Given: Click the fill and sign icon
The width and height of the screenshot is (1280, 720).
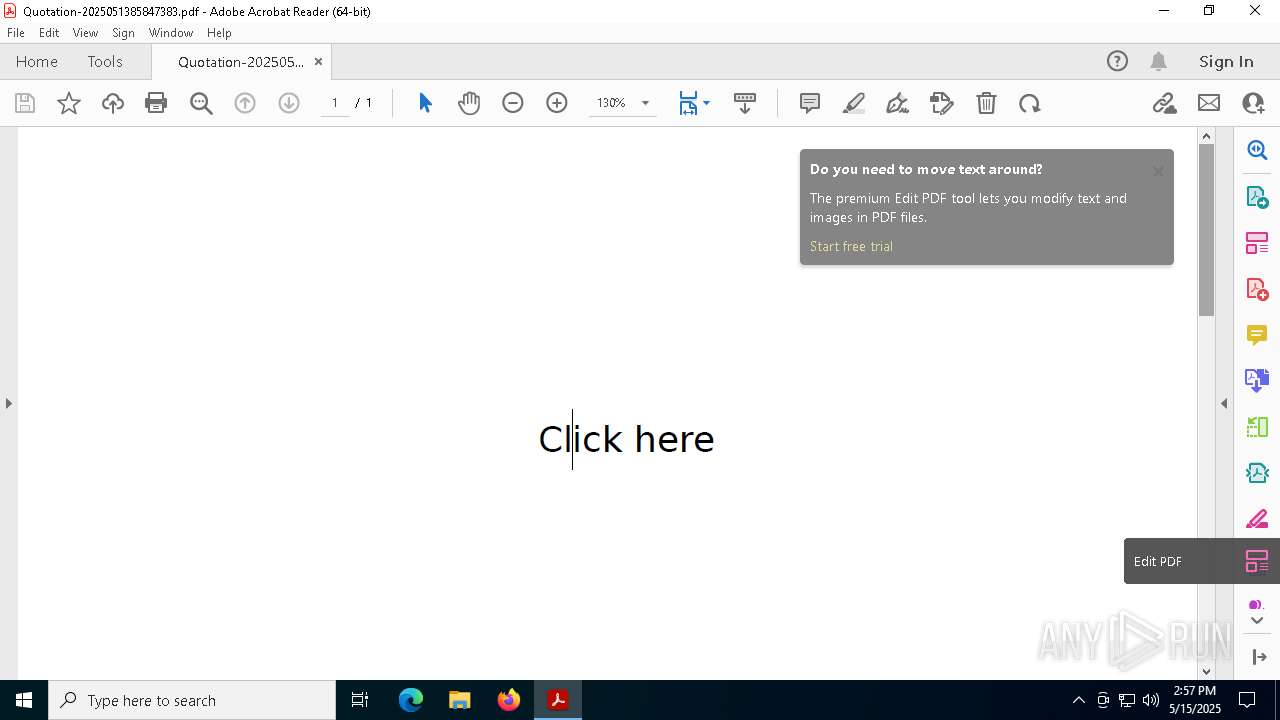Looking at the screenshot, I should 942,103.
